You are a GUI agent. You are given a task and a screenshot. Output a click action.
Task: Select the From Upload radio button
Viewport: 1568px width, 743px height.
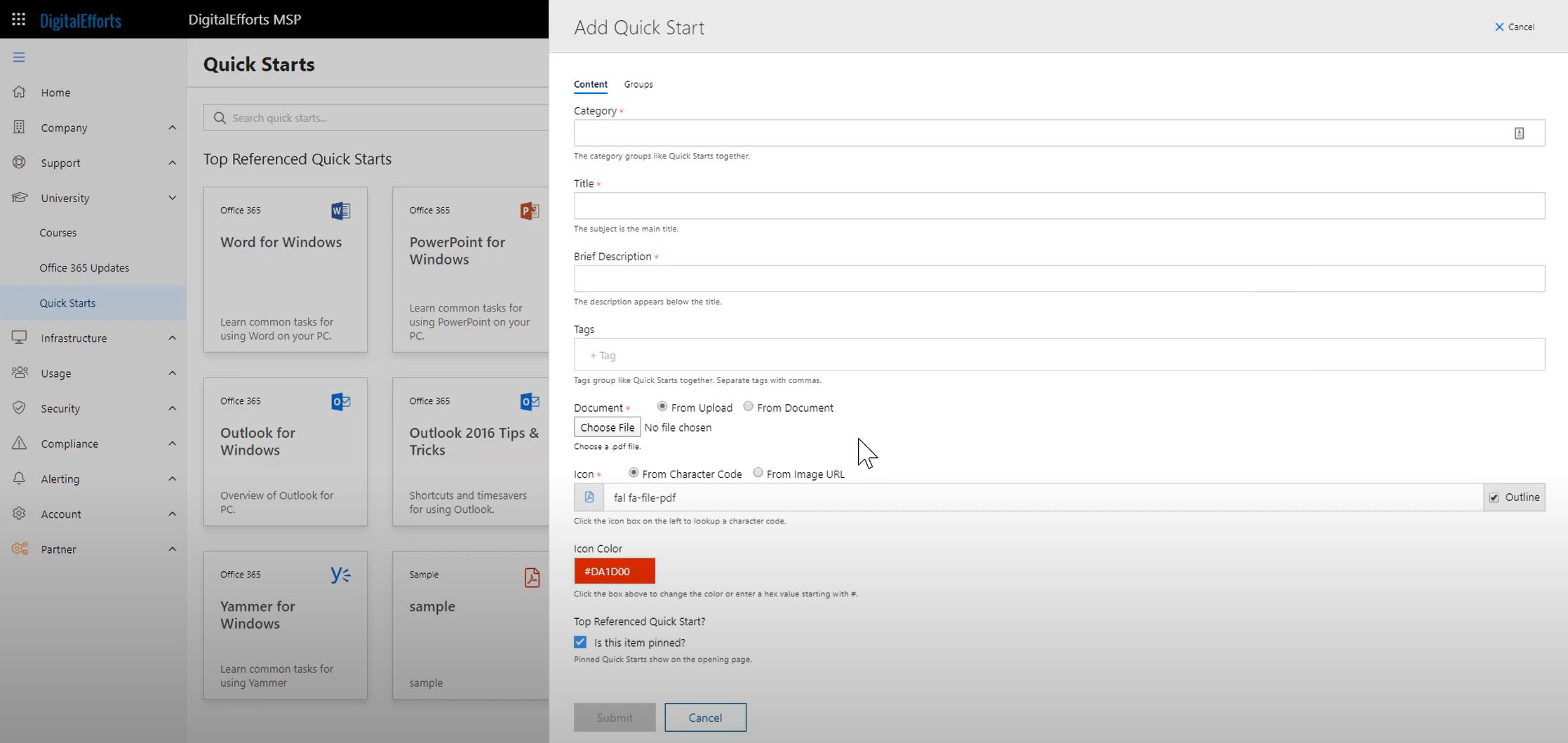point(662,406)
